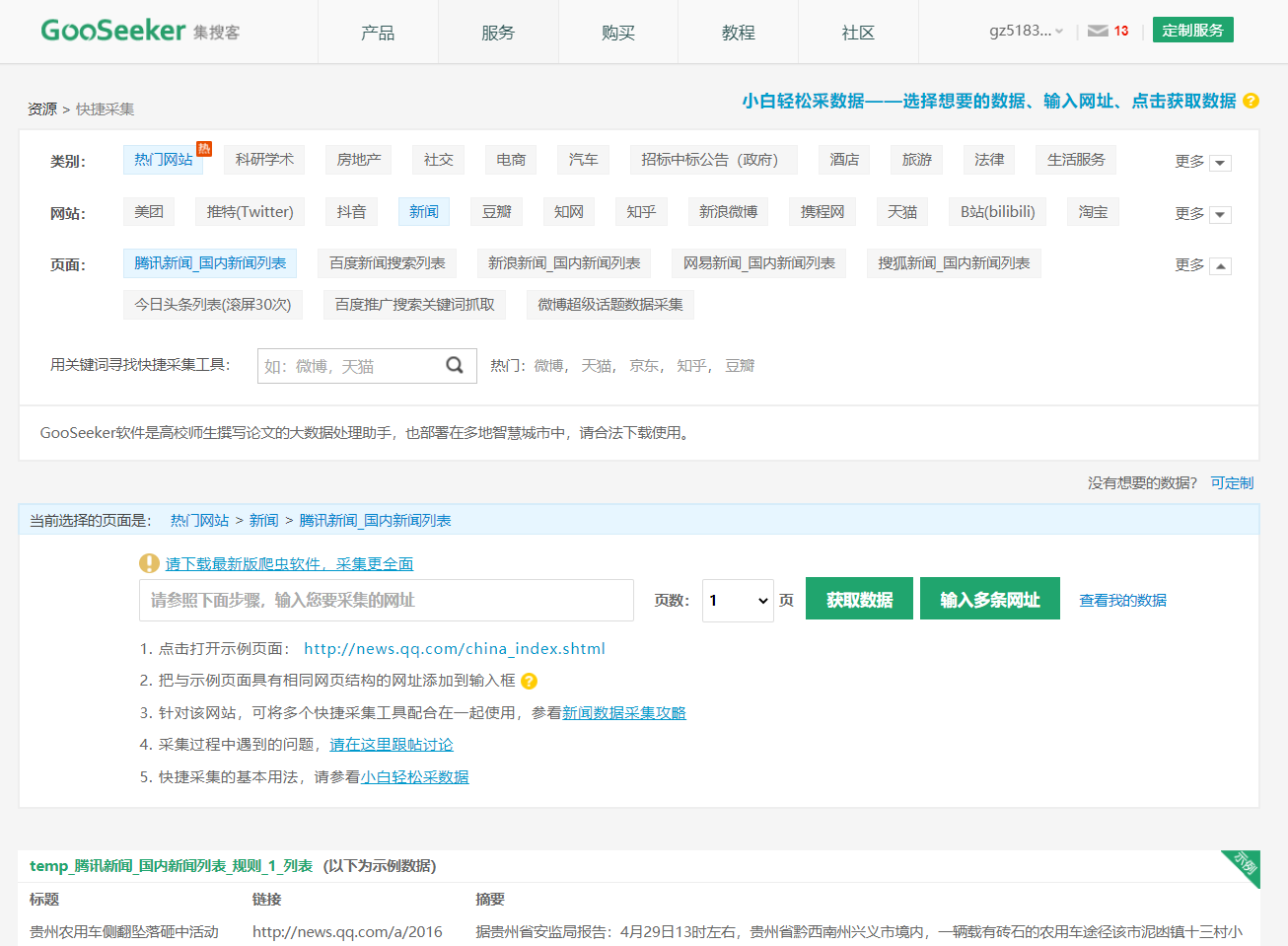
Task: Click the 定制服务 button
Action: [1193, 31]
